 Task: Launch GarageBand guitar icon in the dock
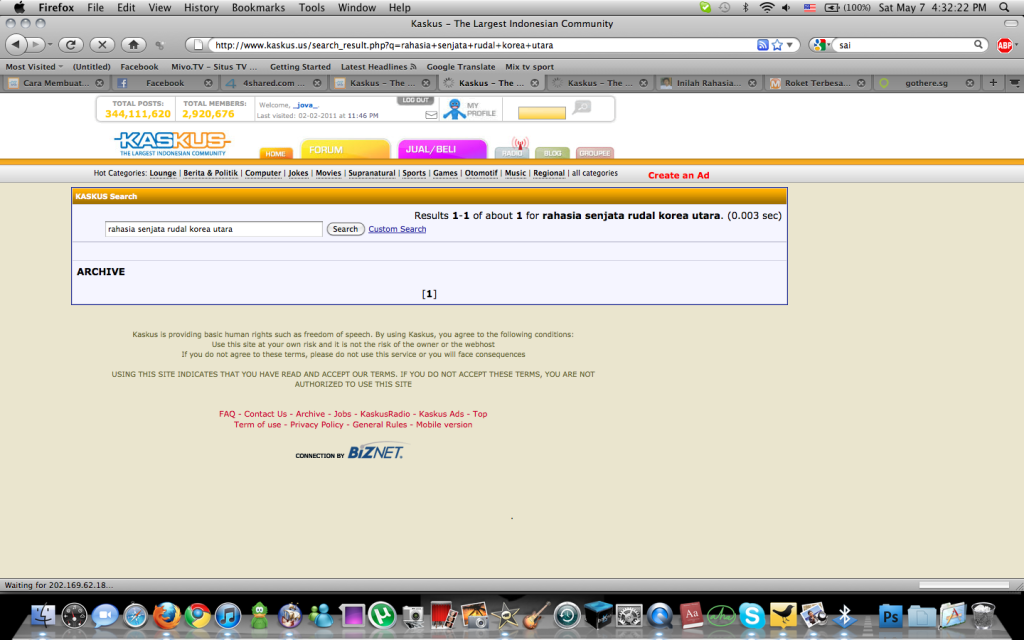coord(536,615)
